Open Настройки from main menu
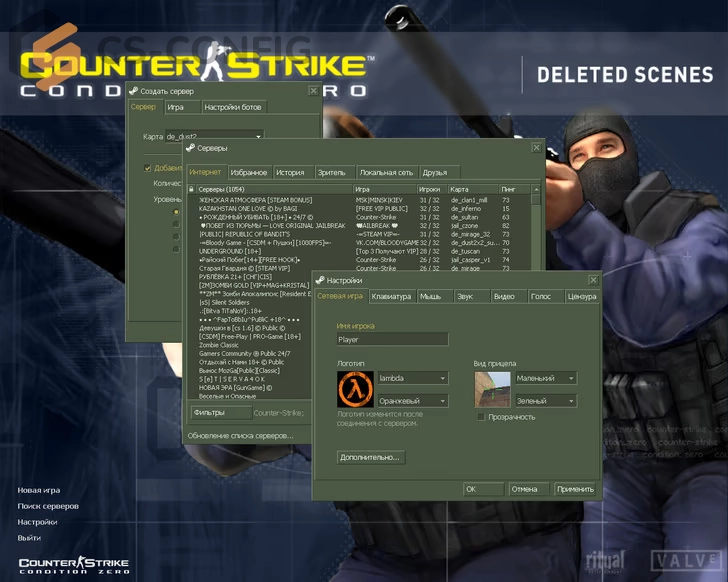Screen dimensions: 728x582 click(x=37, y=522)
